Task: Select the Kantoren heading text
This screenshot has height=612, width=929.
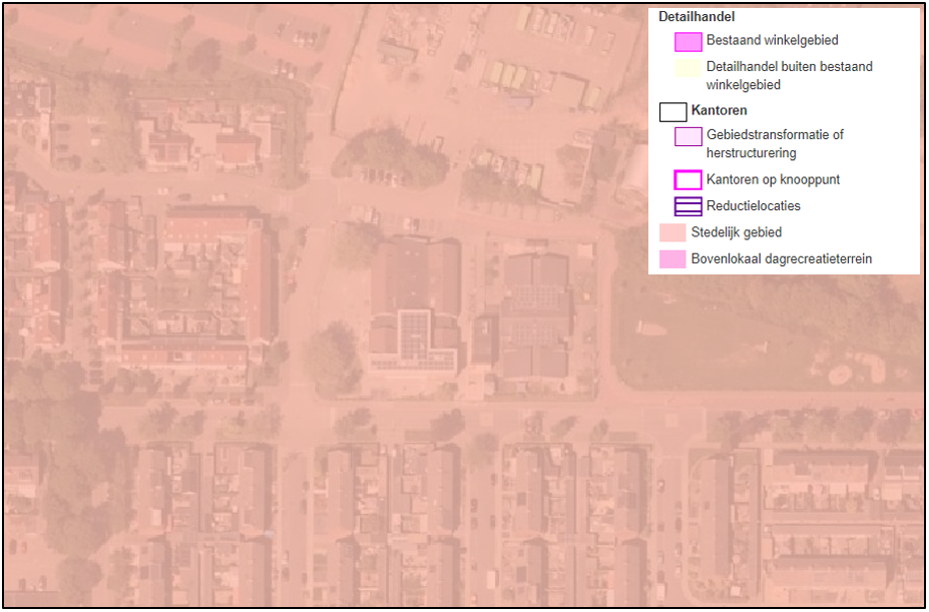Action: [719, 110]
